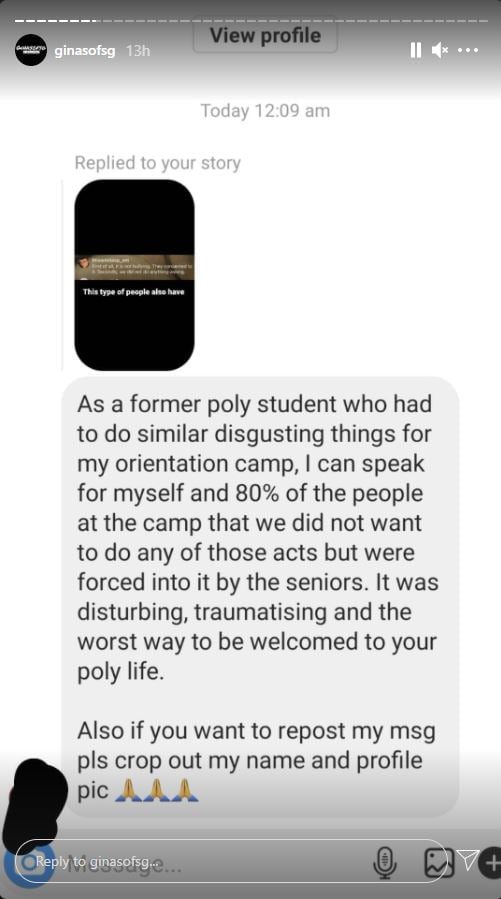Open the ginasofsg profile avatar

click(31, 50)
